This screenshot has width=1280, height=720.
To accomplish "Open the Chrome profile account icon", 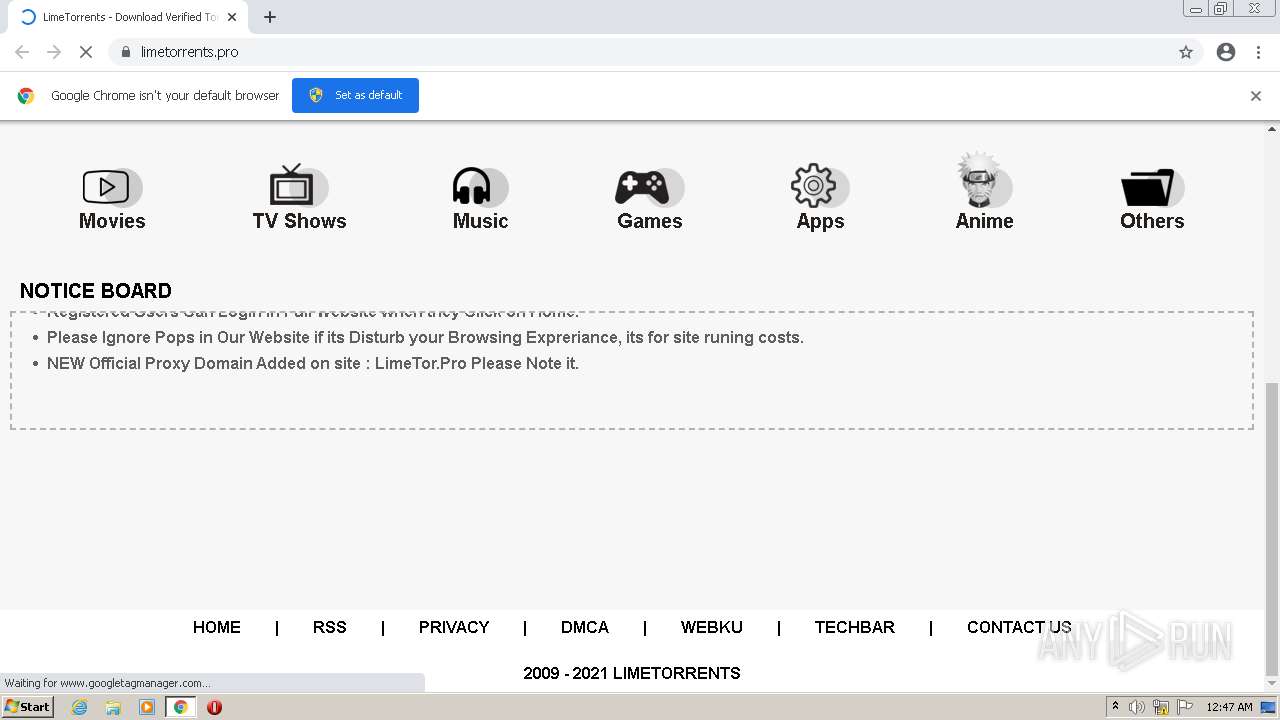I will point(1226,52).
